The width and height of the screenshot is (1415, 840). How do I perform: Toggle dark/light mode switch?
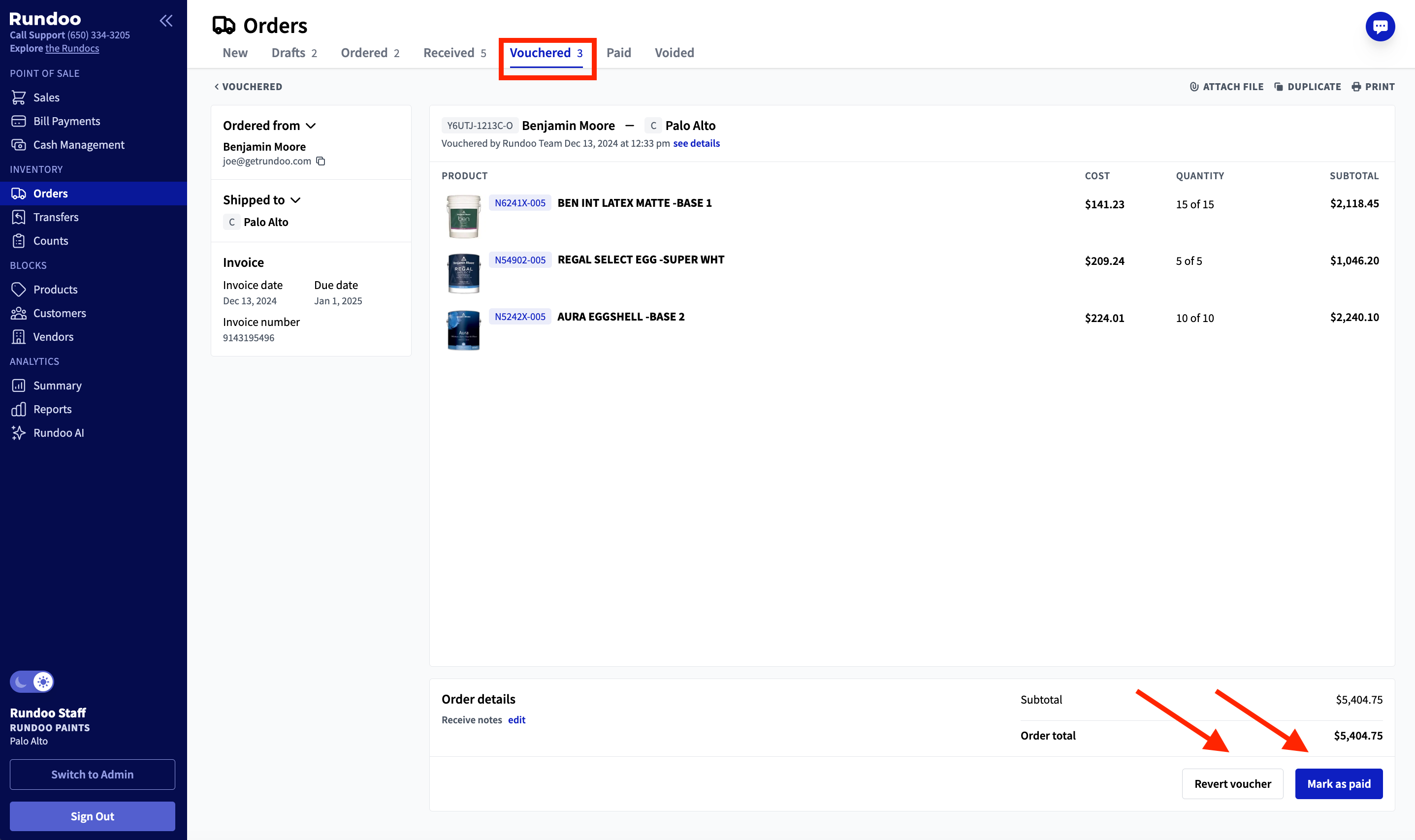pyautogui.click(x=32, y=681)
